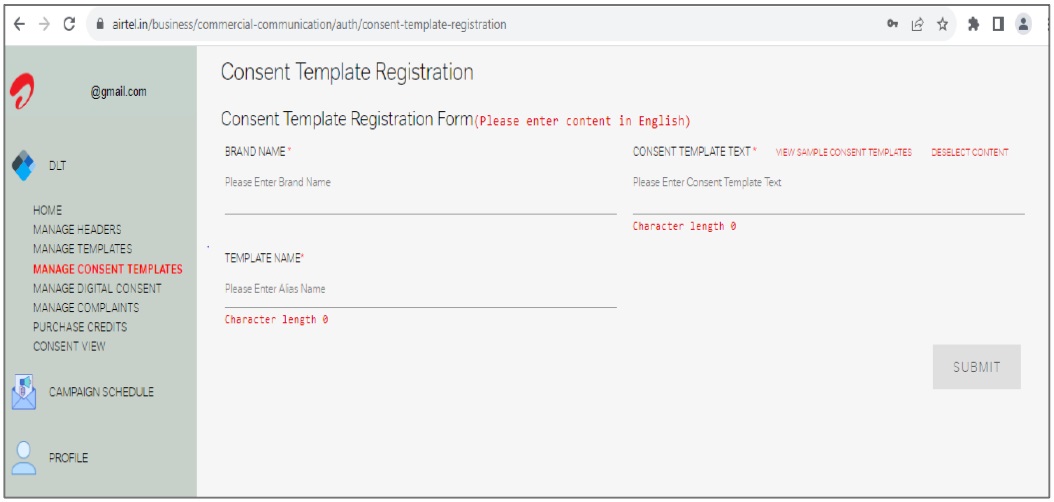
Task: Go to Purchase Credits in sidebar
Action: (x=80, y=327)
